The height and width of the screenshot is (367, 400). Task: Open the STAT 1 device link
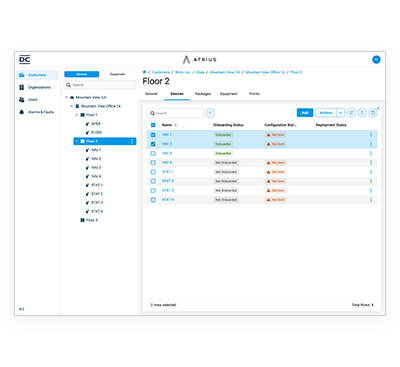168,172
